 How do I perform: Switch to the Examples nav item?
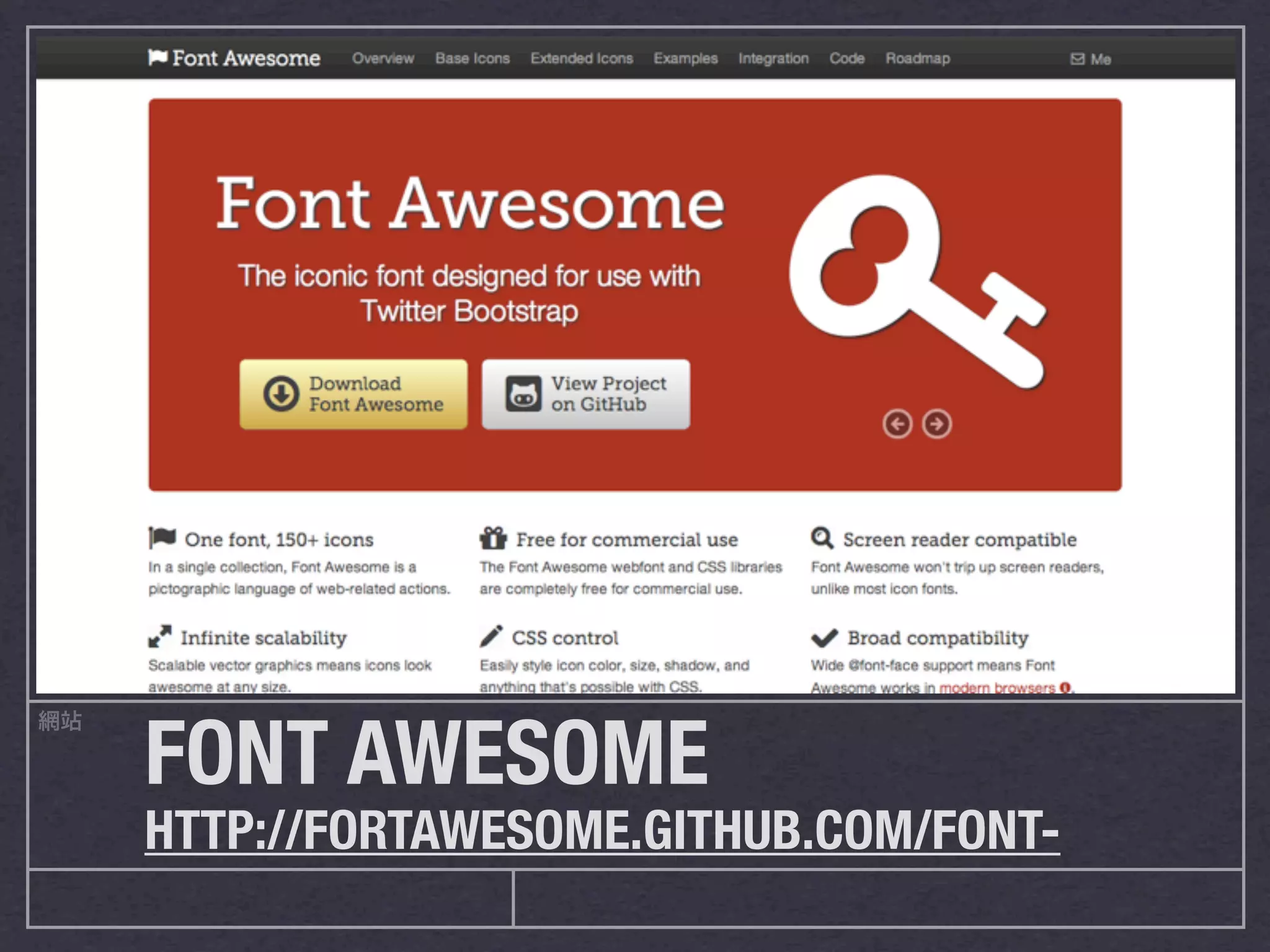[x=685, y=58]
